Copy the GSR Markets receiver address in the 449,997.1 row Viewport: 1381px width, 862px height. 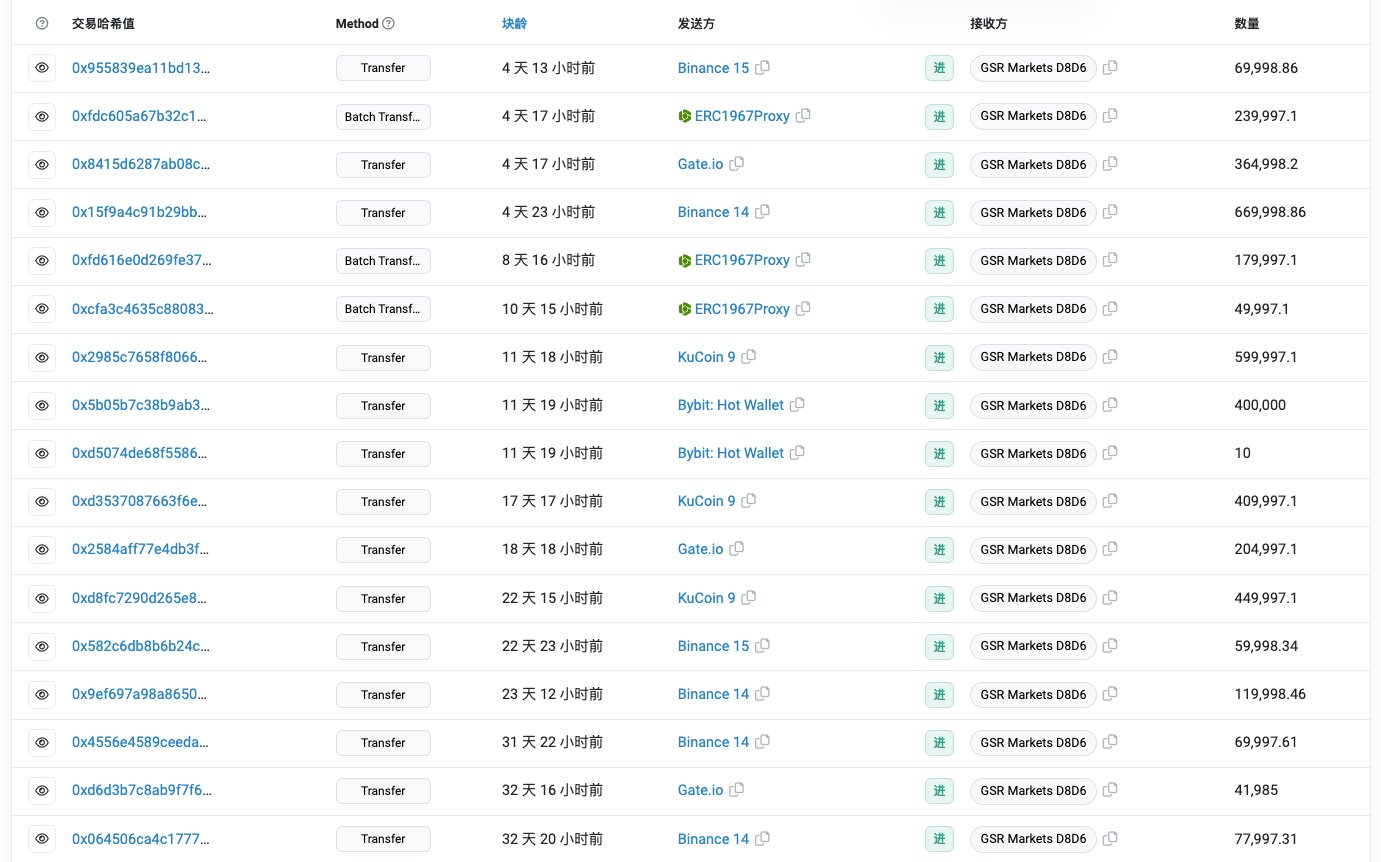[x=1110, y=598]
